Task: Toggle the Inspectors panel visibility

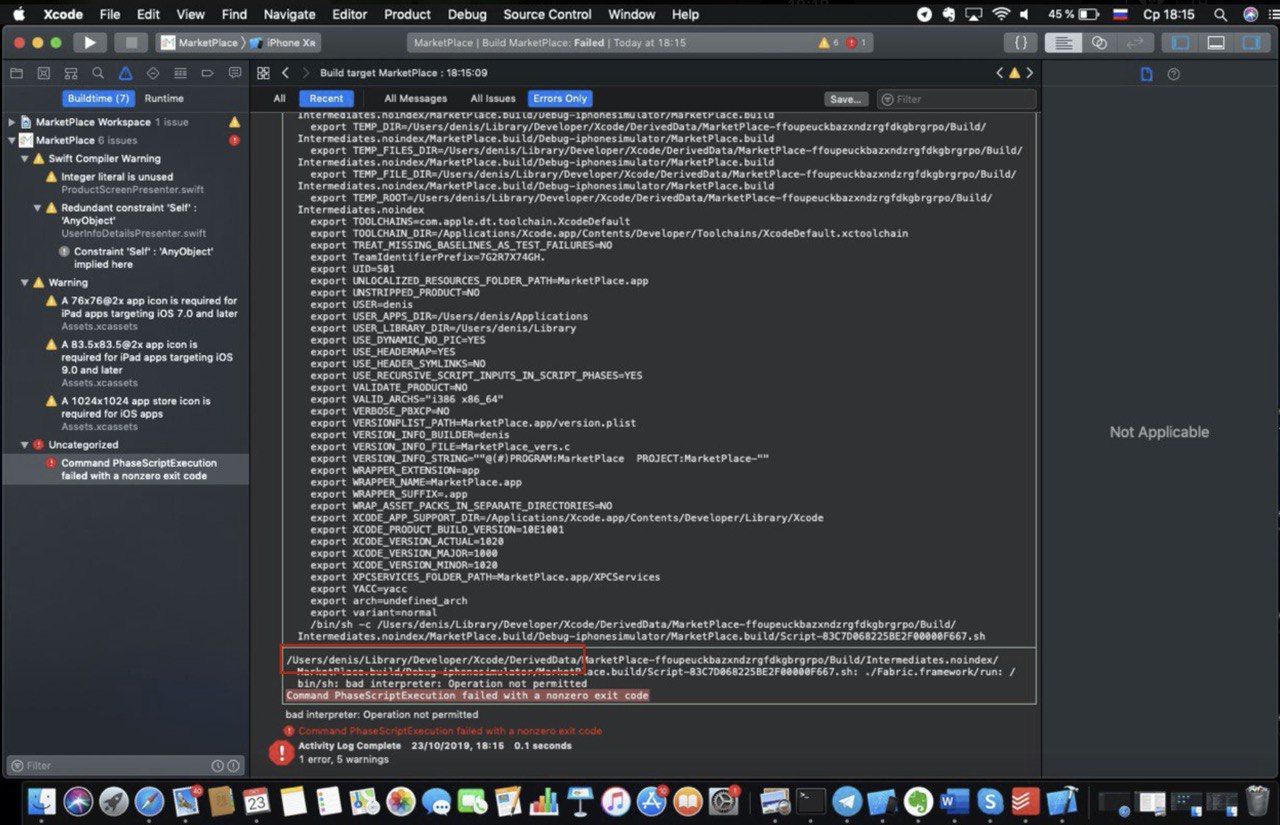Action: 1251,43
